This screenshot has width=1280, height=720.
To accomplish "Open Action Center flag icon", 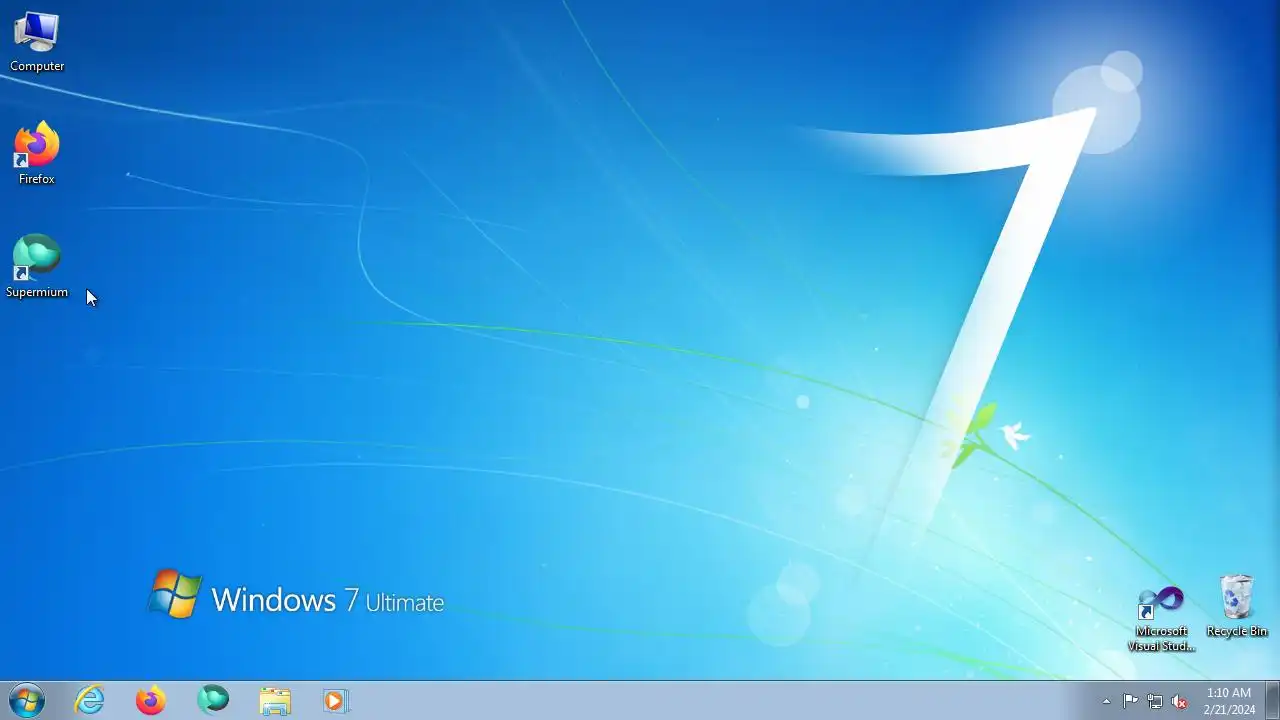I will pyautogui.click(x=1130, y=701).
